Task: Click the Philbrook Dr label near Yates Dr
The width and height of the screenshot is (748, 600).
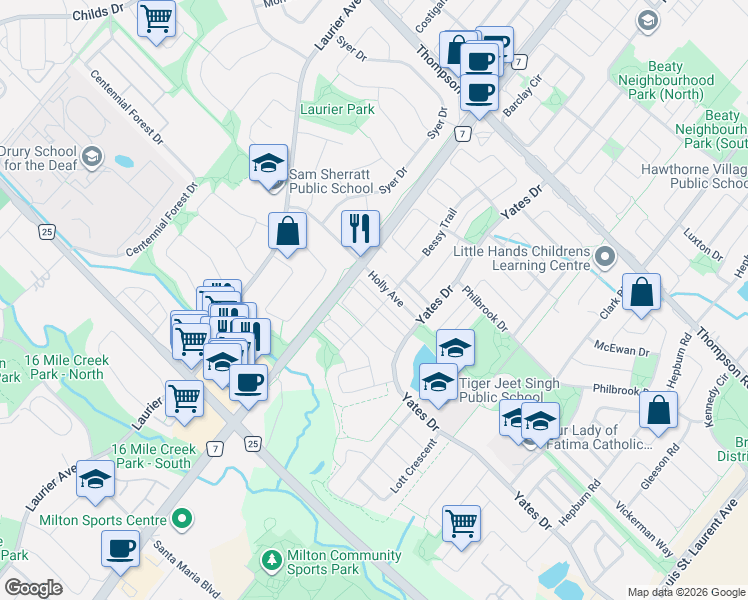Action: [485, 308]
